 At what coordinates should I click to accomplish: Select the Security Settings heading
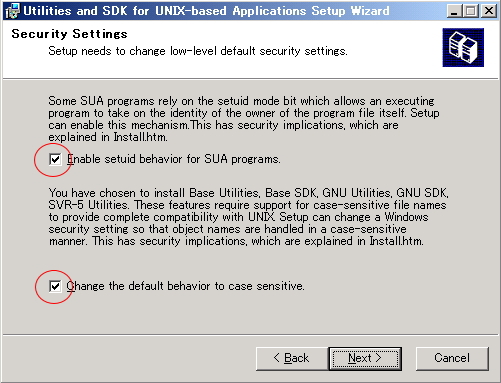click(x=69, y=34)
